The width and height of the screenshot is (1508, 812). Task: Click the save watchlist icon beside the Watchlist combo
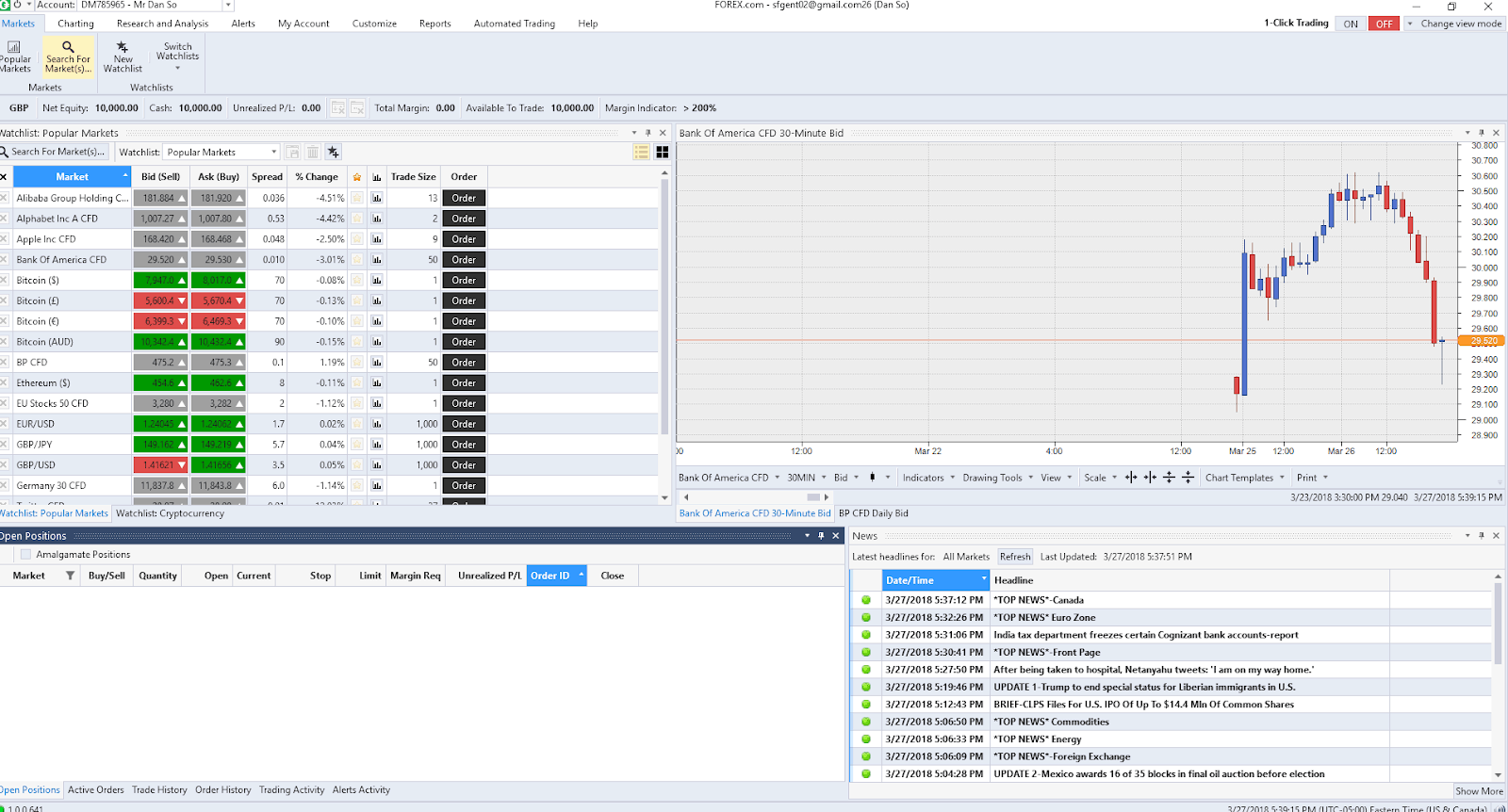(x=293, y=152)
